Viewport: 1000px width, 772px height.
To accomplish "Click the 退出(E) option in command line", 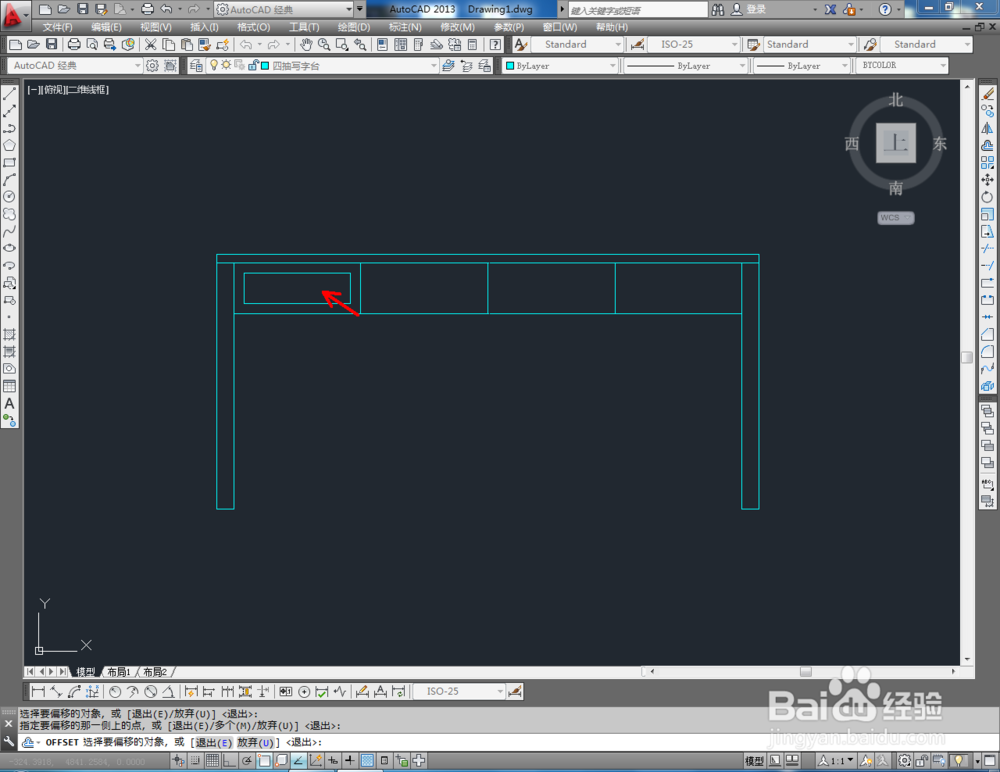I will 214,743.
